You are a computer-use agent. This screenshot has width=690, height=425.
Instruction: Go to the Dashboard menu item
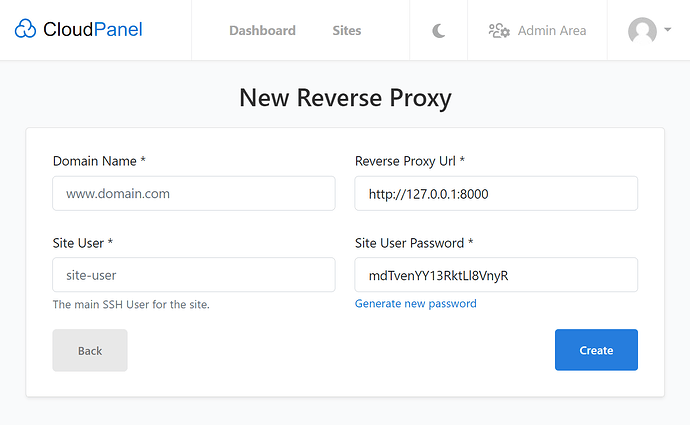[x=262, y=30]
